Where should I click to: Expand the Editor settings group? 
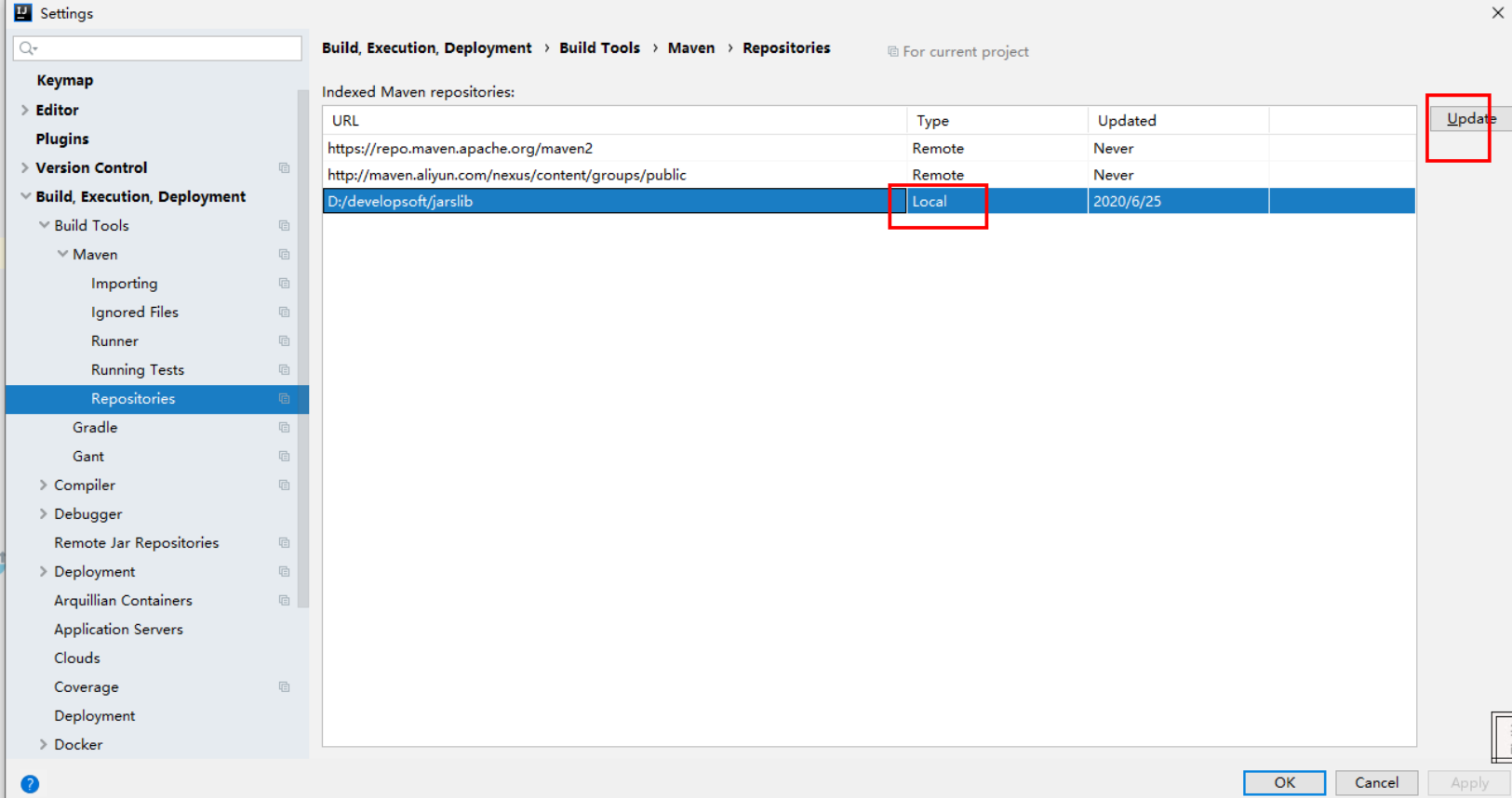click(25, 110)
